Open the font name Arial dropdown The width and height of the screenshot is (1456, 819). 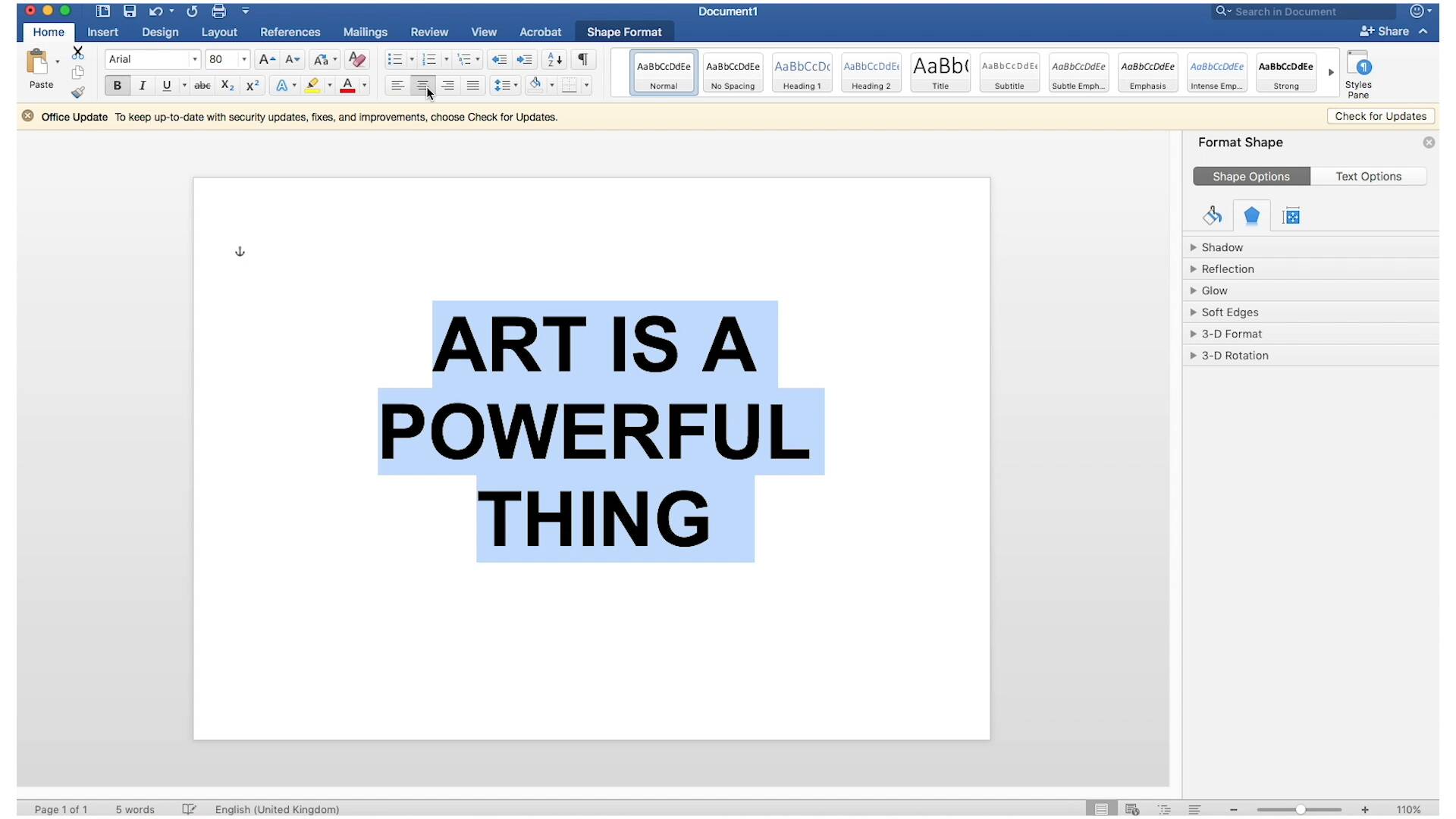tap(194, 59)
